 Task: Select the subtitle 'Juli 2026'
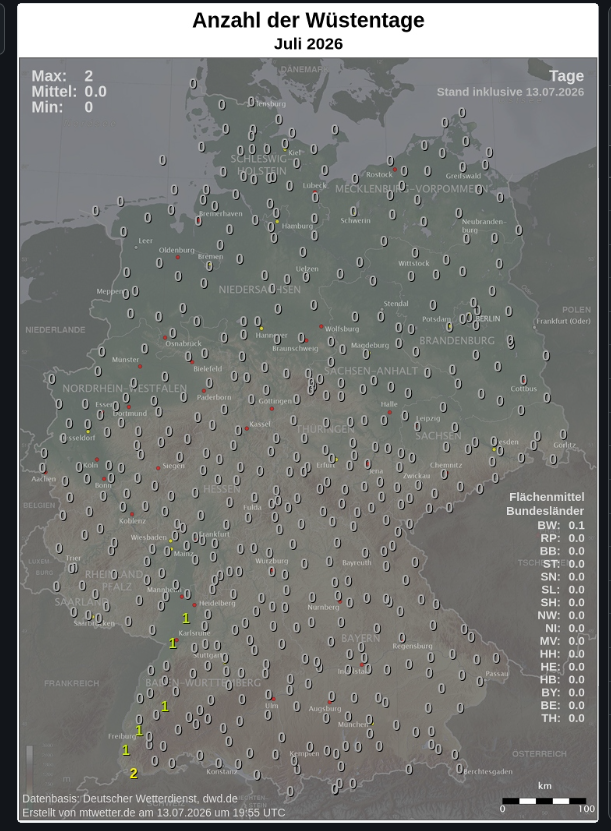pos(308,43)
